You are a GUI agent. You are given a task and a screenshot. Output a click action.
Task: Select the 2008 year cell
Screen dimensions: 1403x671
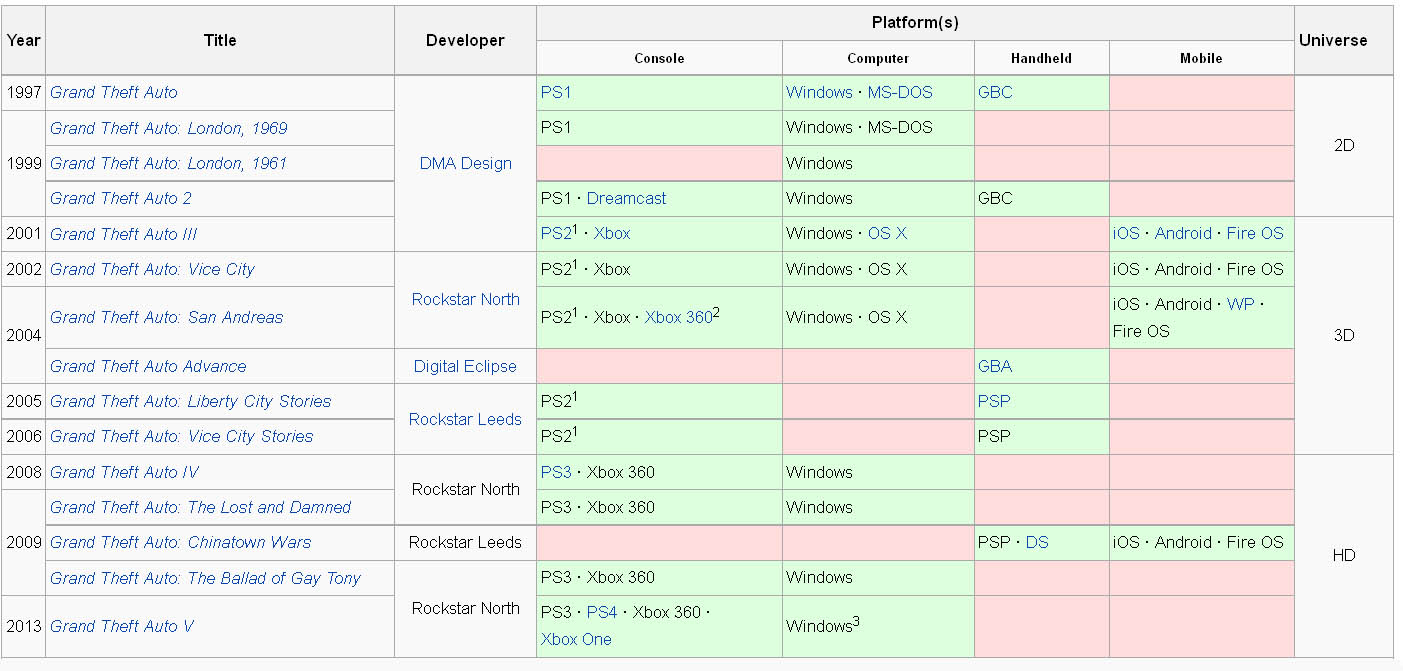[x=24, y=472]
